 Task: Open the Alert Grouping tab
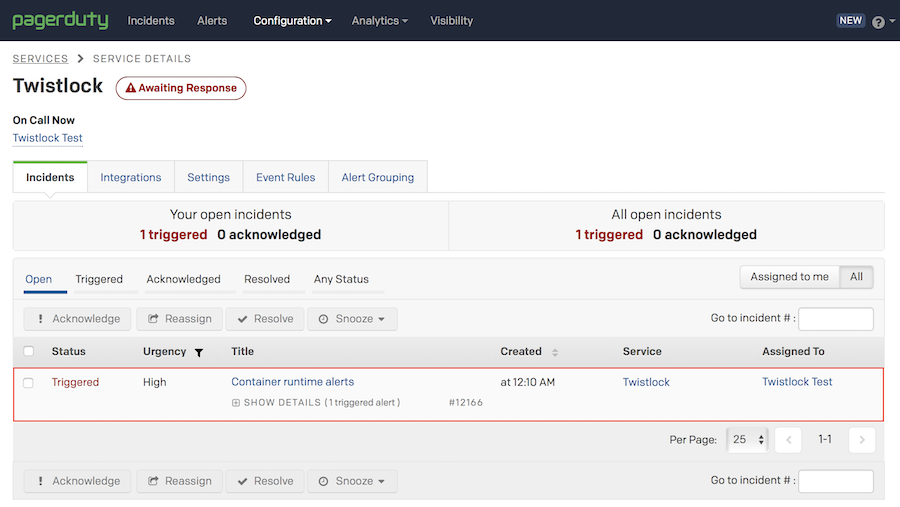tap(377, 177)
